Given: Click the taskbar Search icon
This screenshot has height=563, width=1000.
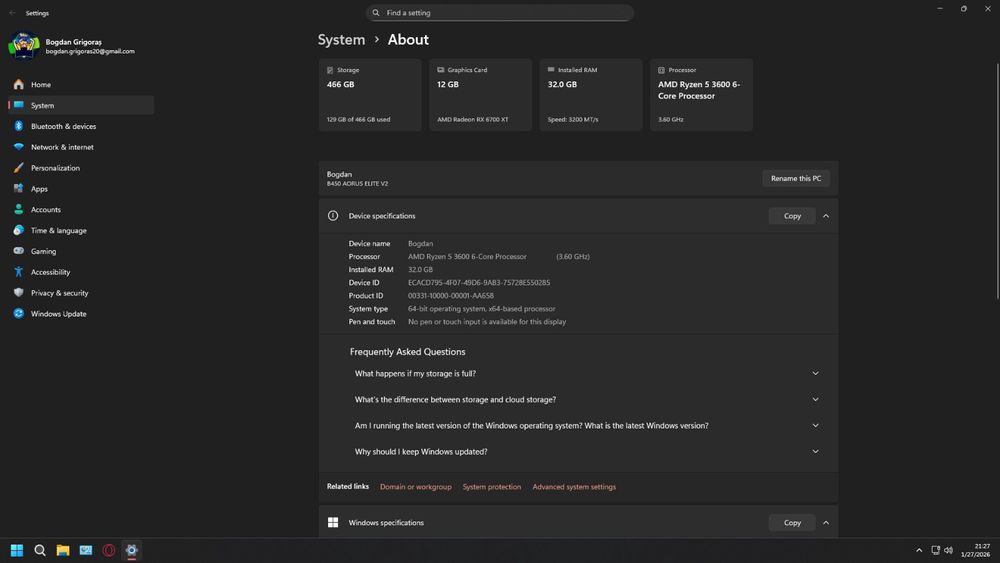Looking at the screenshot, I should click(x=40, y=550).
